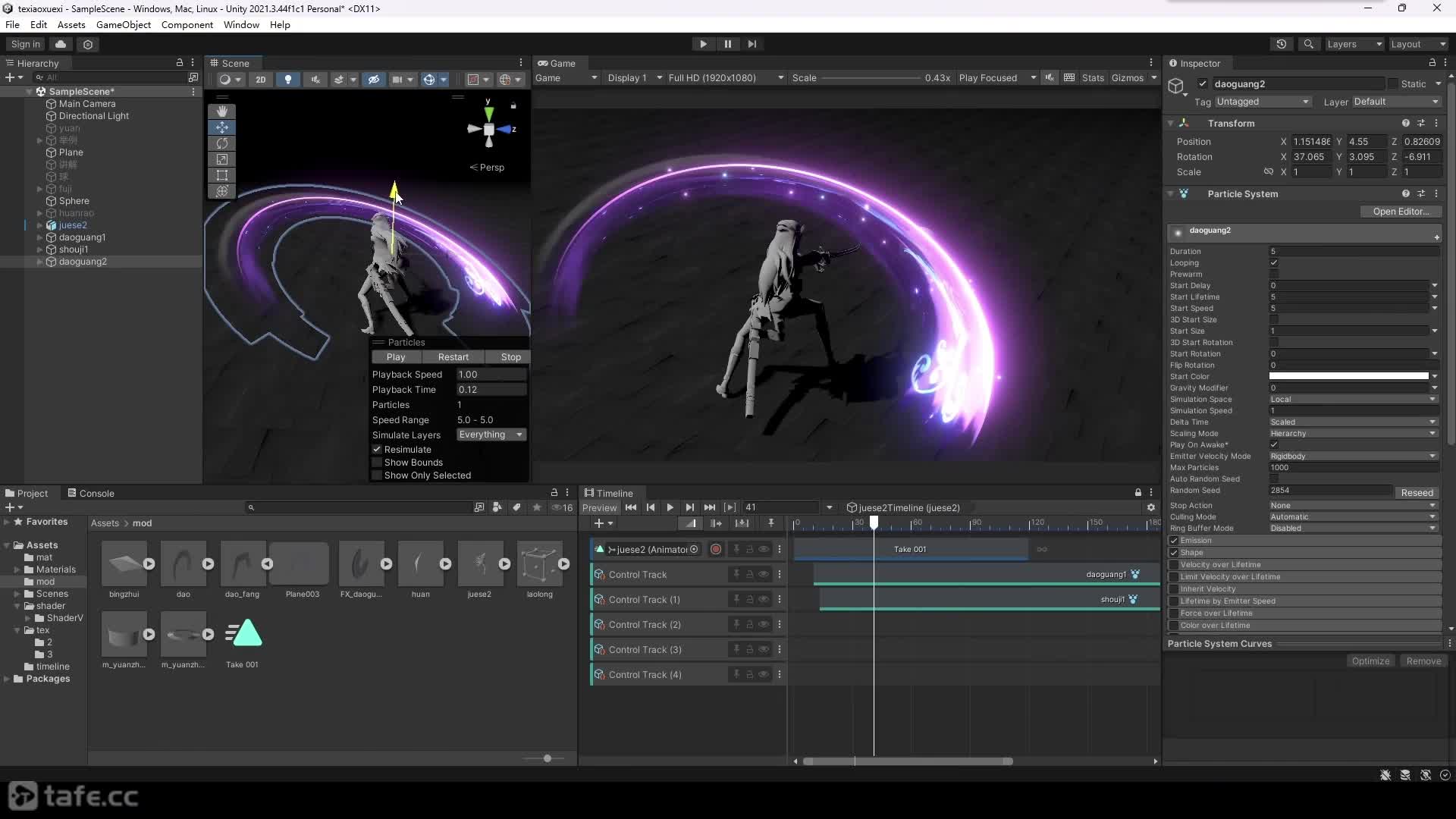Click the Start Color swatch
Screen dimensions: 1456x819
coord(1348,376)
